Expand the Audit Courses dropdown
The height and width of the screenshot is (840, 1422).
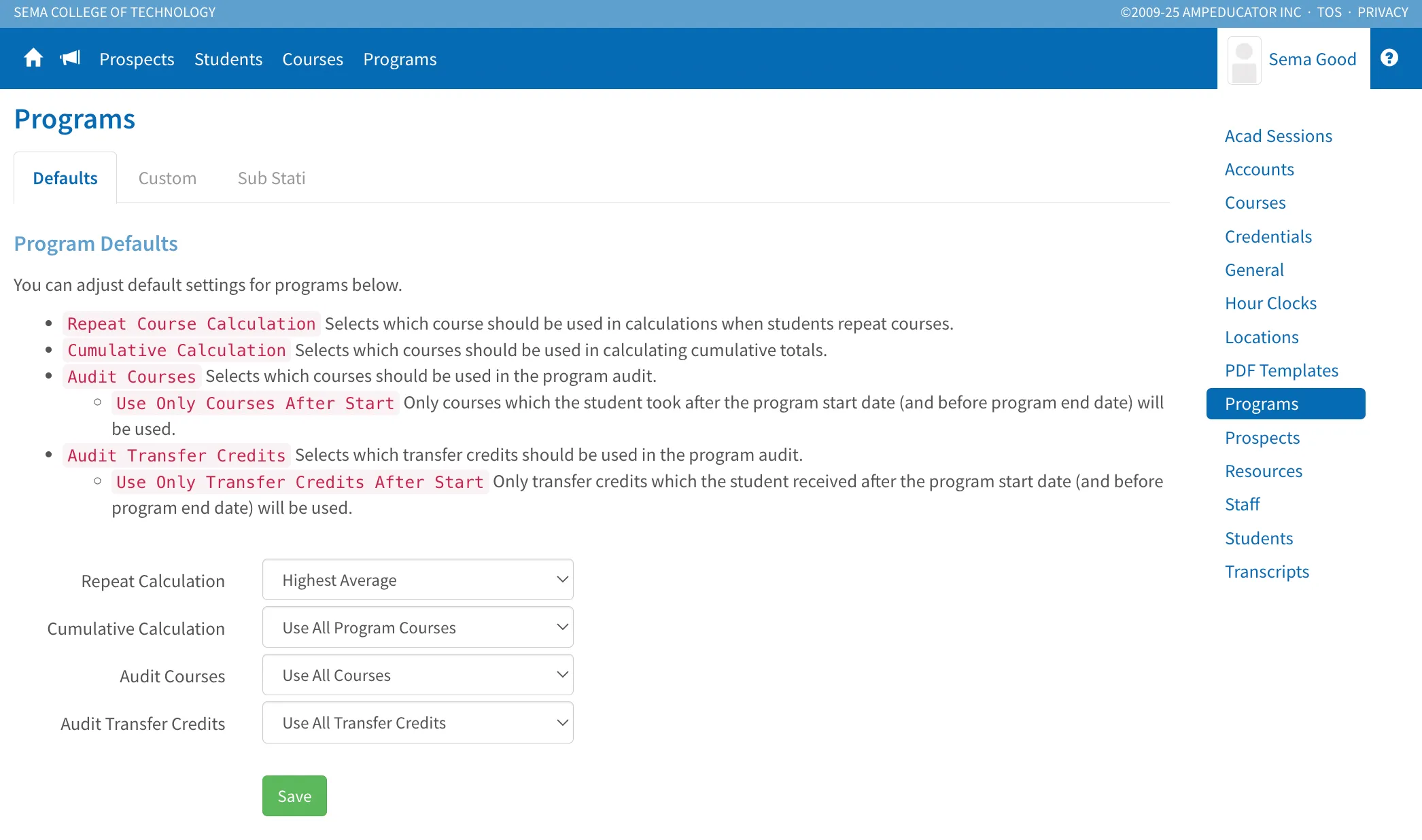tap(418, 675)
